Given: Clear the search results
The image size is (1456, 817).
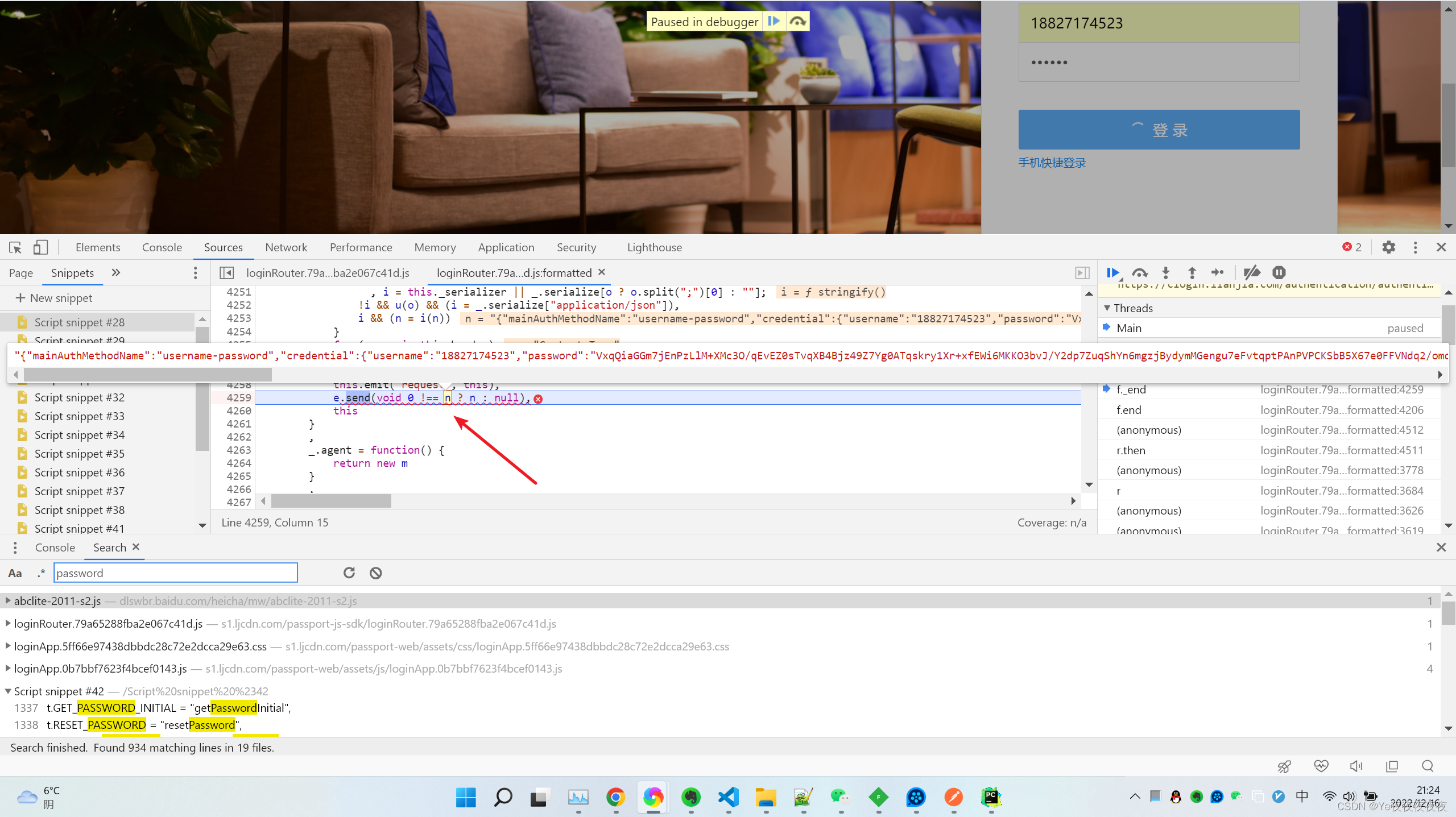Looking at the screenshot, I should coord(375,573).
